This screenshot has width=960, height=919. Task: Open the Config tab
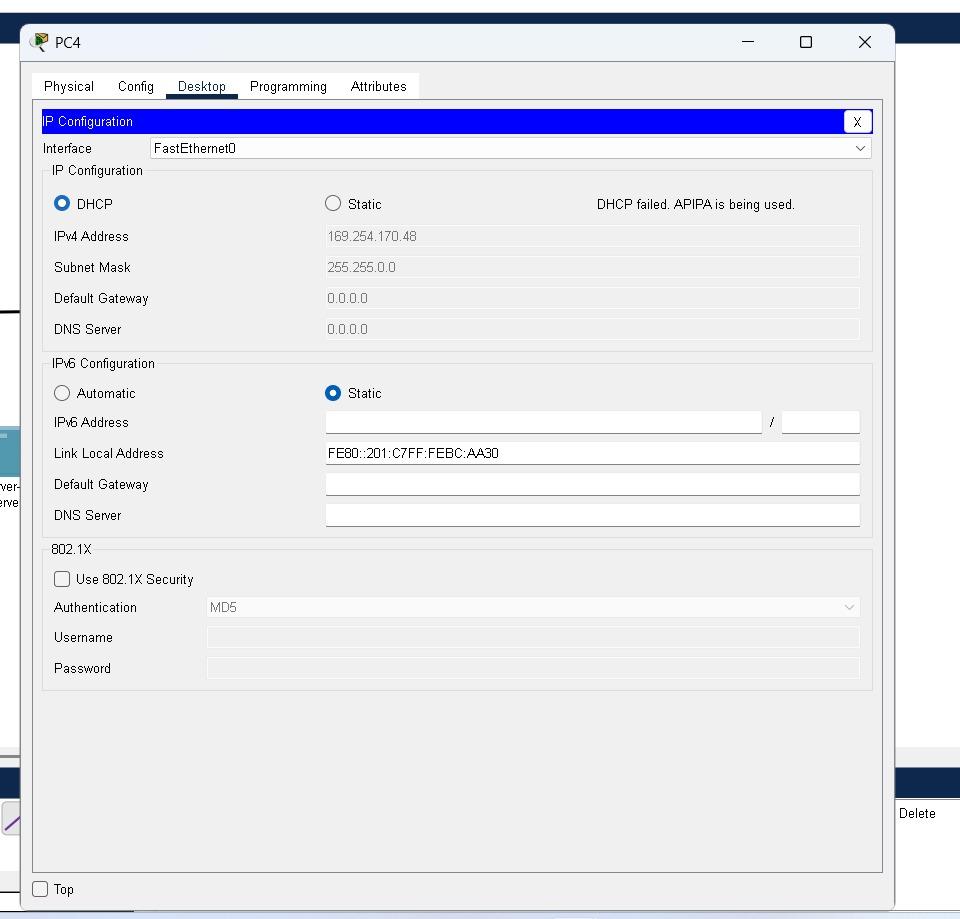[x=136, y=87]
